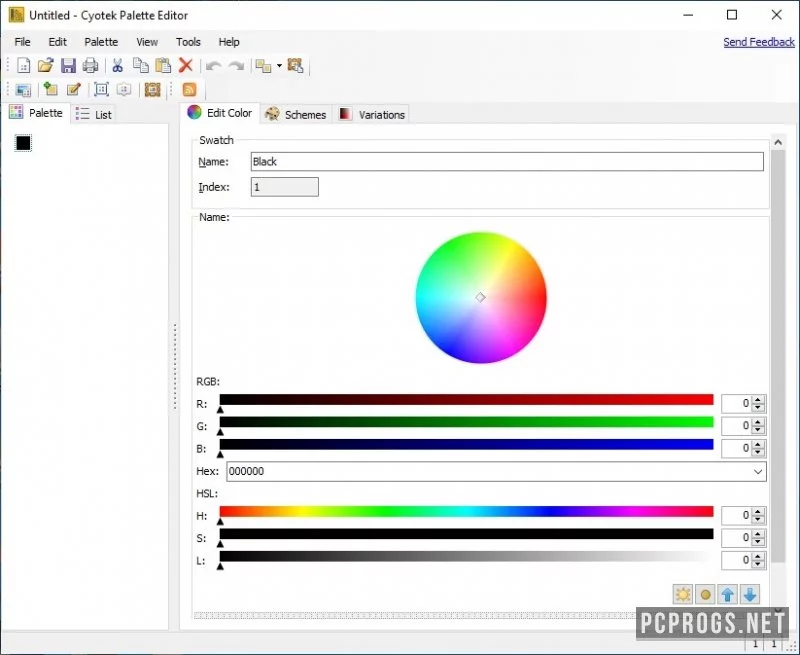Select the Edit Color tab
Image resolution: width=800 pixels, height=655 pixels.
click(220, 113)
